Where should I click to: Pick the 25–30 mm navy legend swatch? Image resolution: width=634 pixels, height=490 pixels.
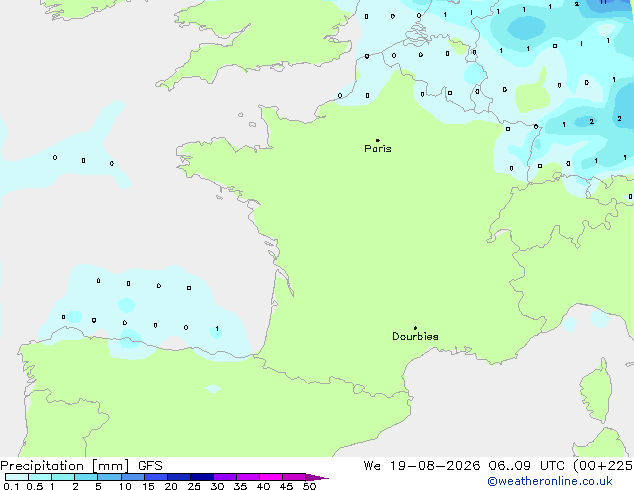point(201,477)
